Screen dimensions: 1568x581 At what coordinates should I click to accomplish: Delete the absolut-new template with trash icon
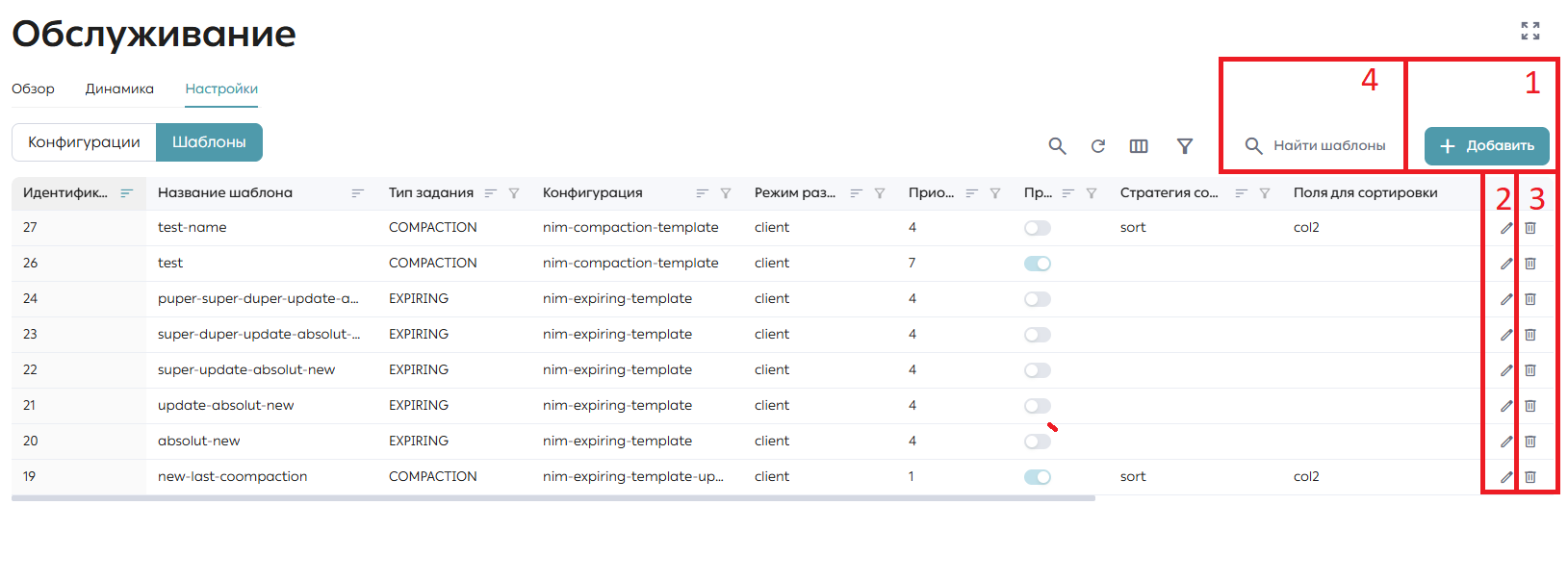pyautogui.click(x=1530, y=442)
